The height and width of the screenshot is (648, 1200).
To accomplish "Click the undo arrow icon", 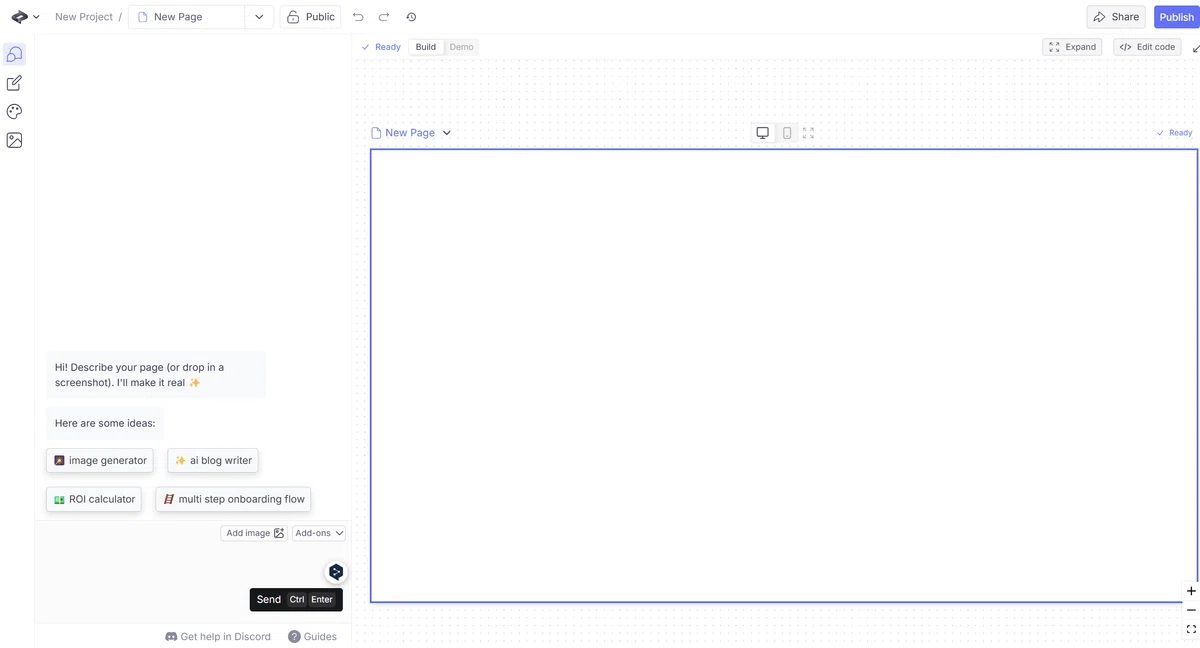I will (x=358, y=17).
